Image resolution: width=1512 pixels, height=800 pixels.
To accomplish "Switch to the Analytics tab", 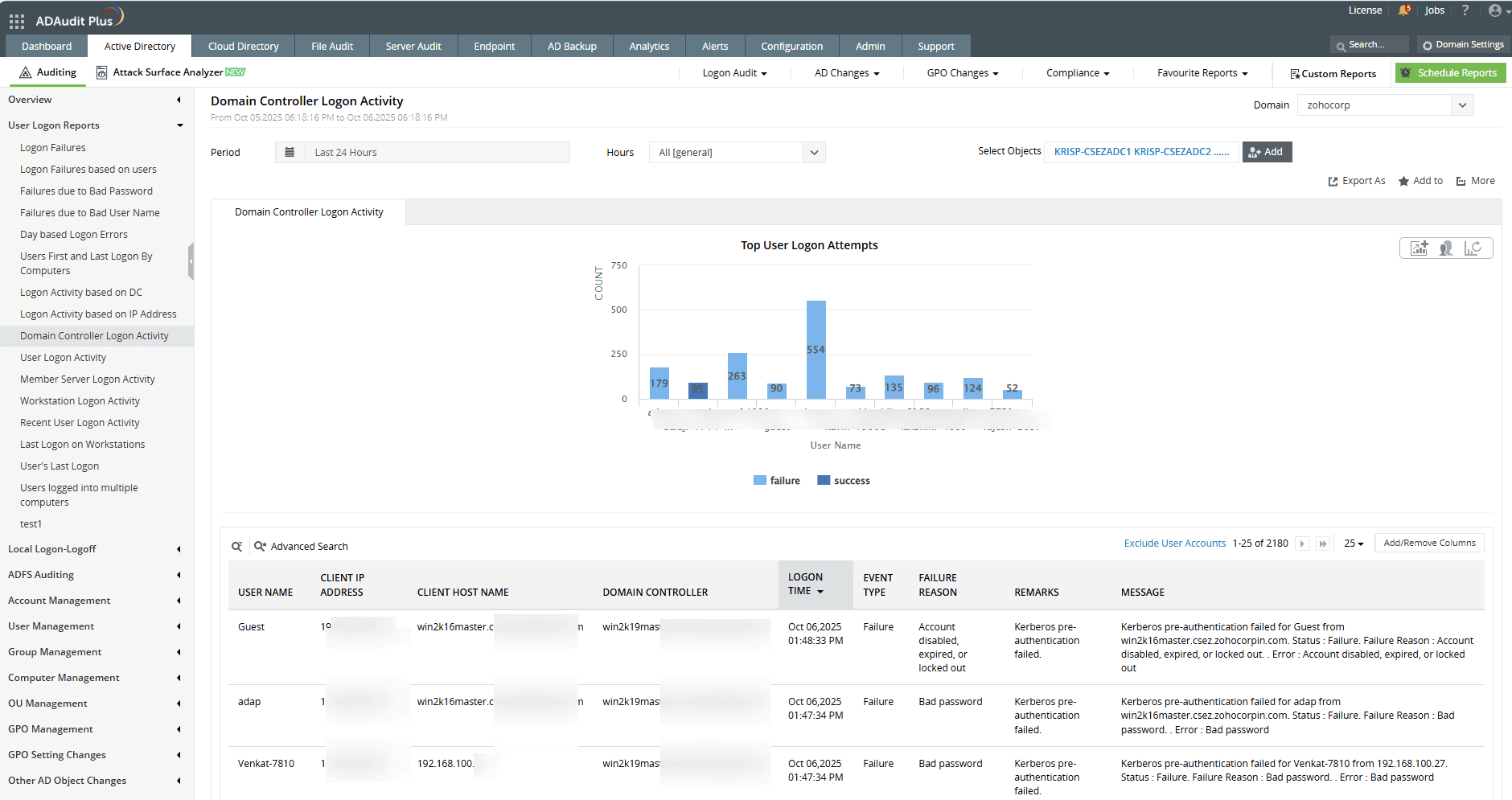I will click(x=648, y=46).
